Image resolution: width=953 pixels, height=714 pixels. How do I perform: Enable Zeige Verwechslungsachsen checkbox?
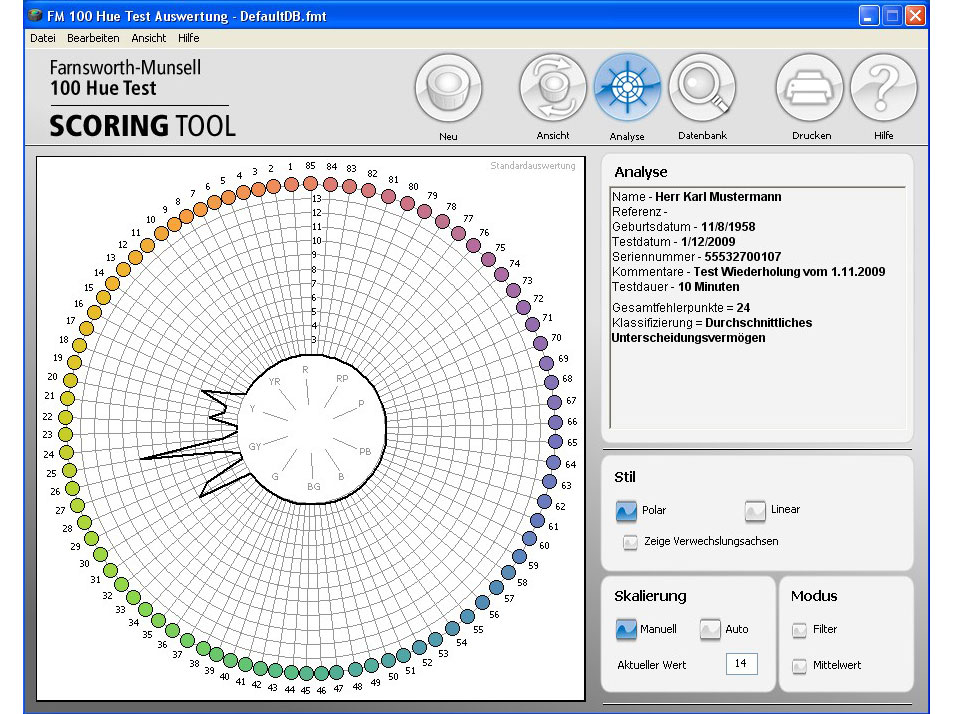tap(630, 541)
